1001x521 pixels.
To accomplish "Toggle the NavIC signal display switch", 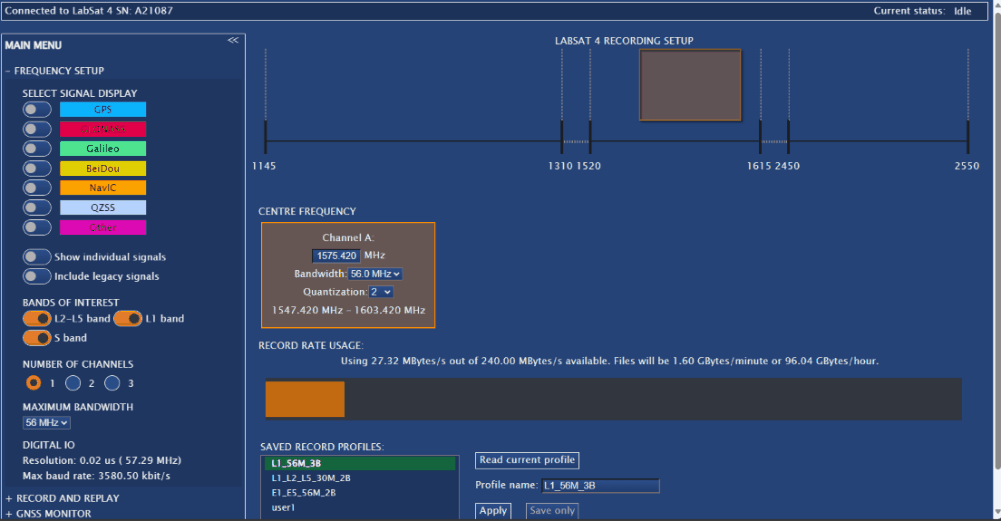I will click(x=37, y=188).
